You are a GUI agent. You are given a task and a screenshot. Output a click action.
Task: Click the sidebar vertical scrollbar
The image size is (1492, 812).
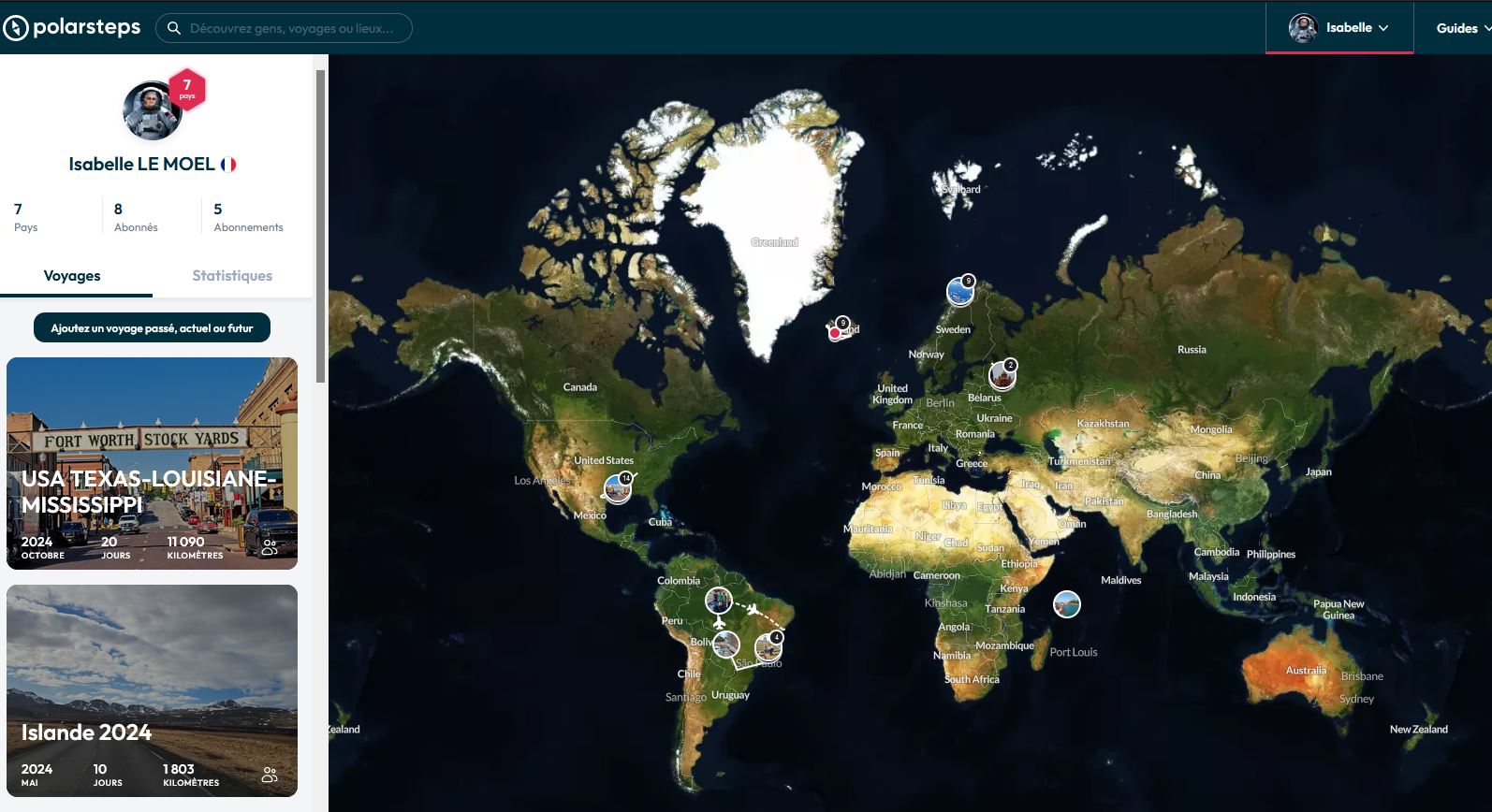pos(320,226)
